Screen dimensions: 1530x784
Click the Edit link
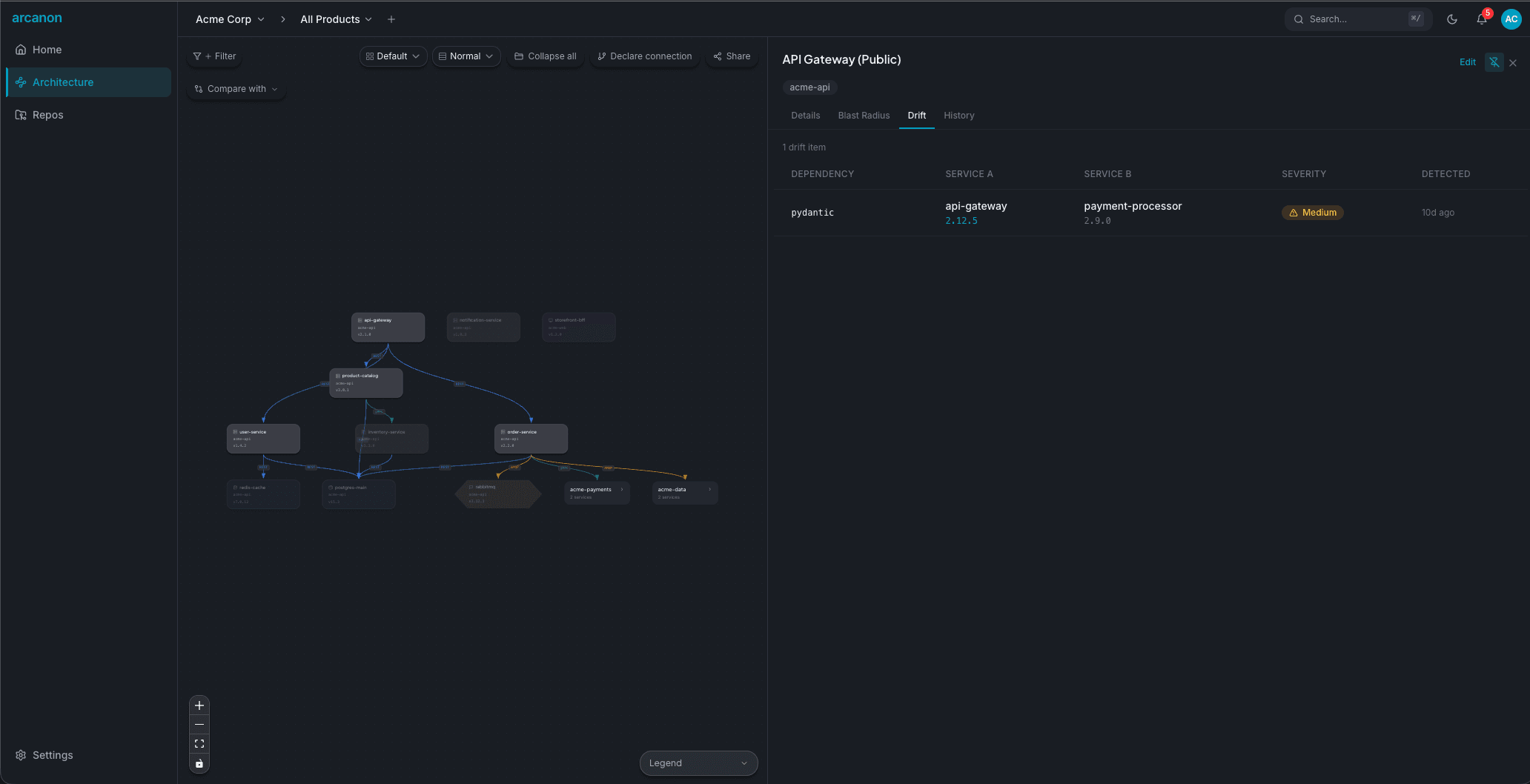pyautogui.click(x=1467, y=62)
